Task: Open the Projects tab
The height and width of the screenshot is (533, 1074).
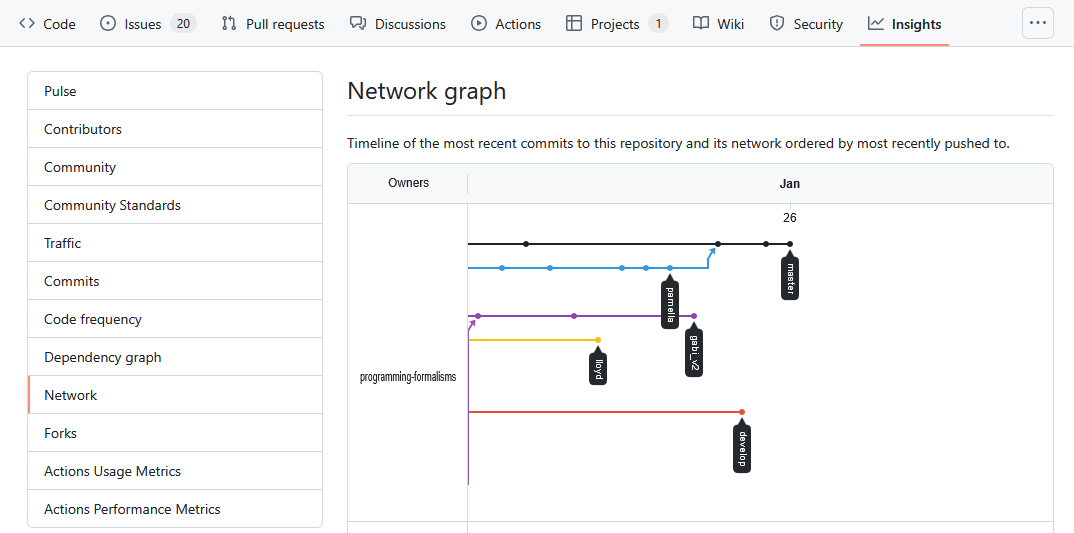Action: (616, 24)
